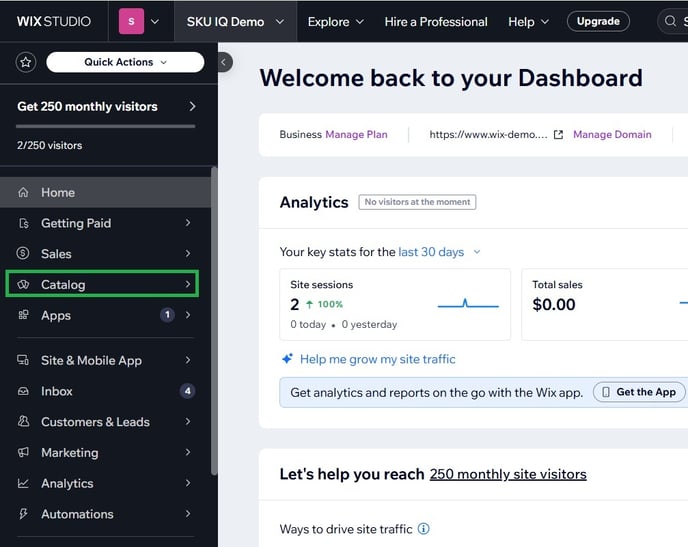Image resolution: width=688 pixels, height=547 pixels.
Task: Open Site & Mobile App section
Action: [x=105, y=360]
